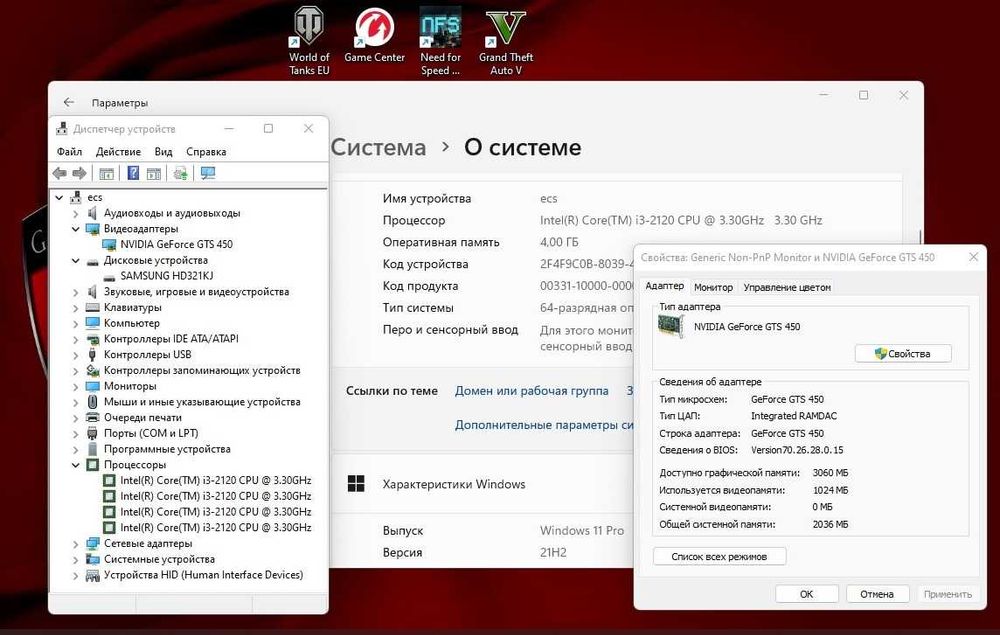Toggle the action pane toolbar icon
Viewport: 1000px width, 635px height.
pyautogui.click(x=154, y=173)
